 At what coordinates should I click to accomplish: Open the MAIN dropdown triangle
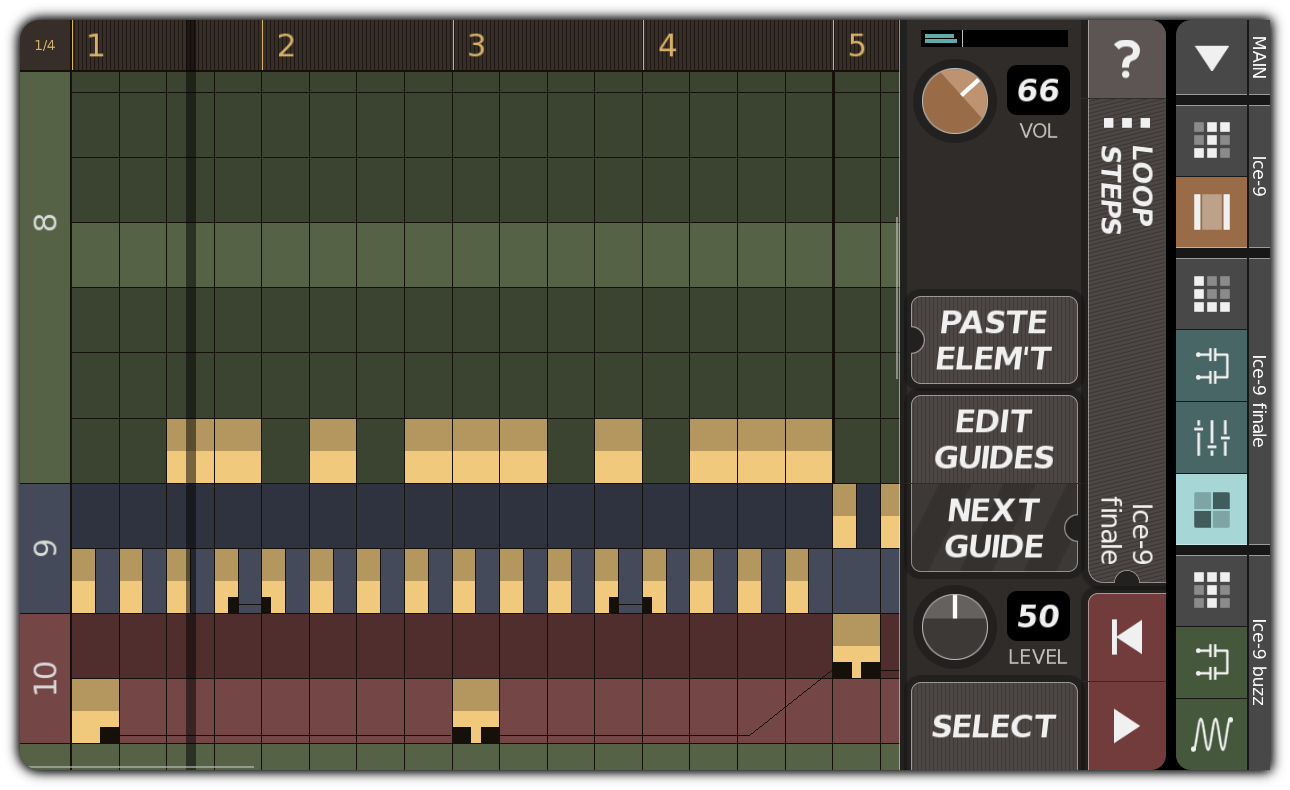point(1211,58)
